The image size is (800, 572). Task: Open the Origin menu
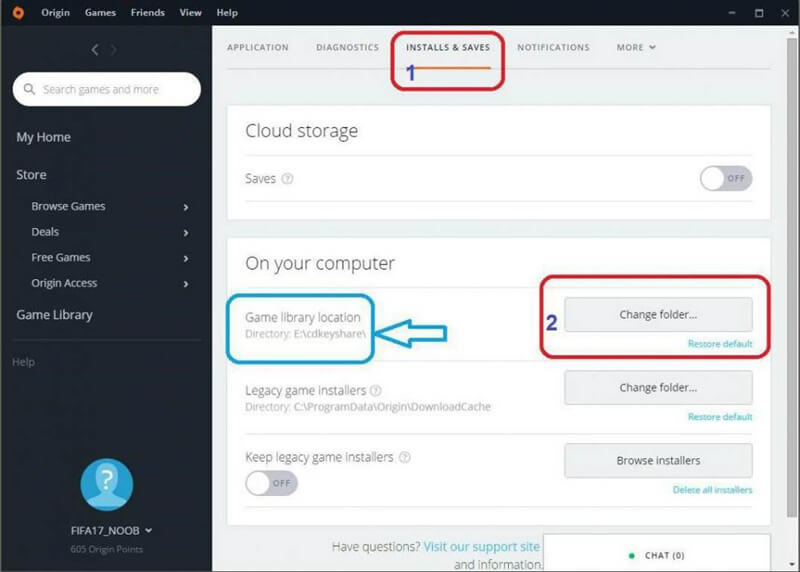click(55, 13)
